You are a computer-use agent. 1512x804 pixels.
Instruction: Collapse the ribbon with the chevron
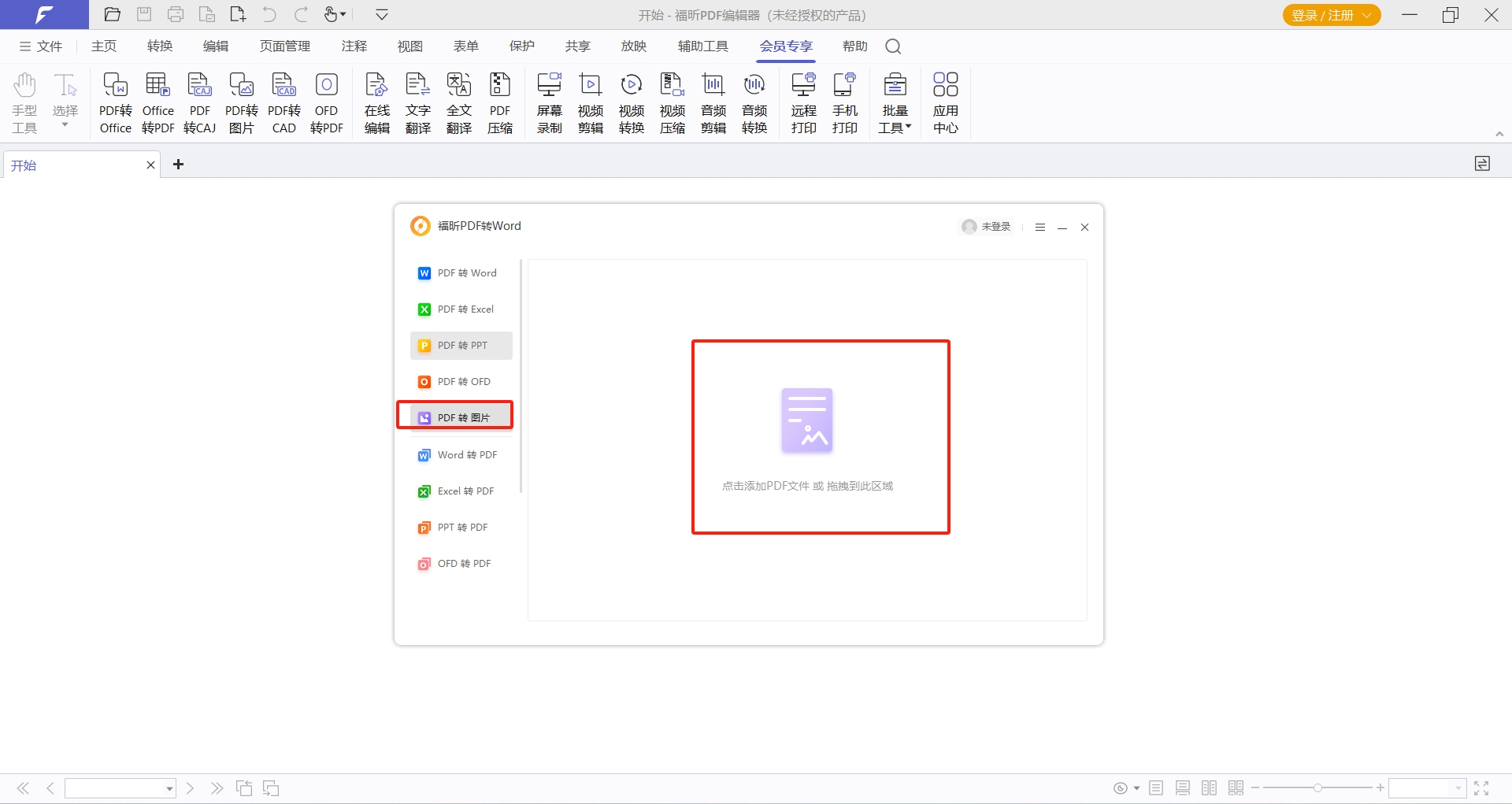(x=1499, y=134)
